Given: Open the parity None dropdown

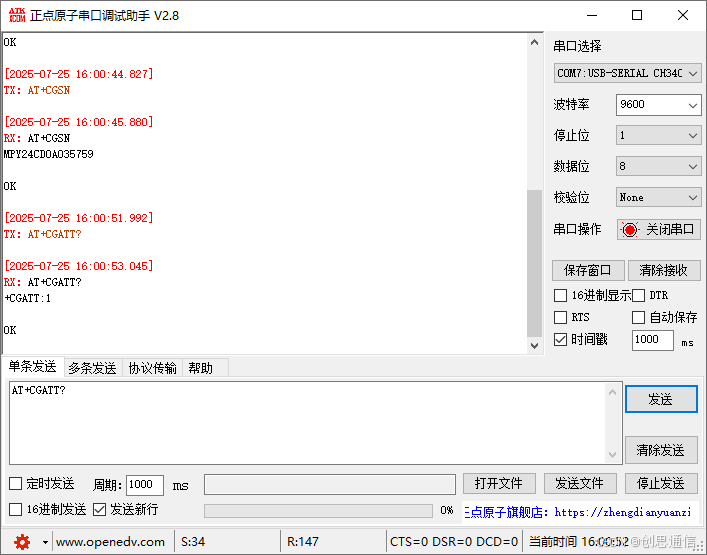Looking at the screenshot, I should click(658, 197).
